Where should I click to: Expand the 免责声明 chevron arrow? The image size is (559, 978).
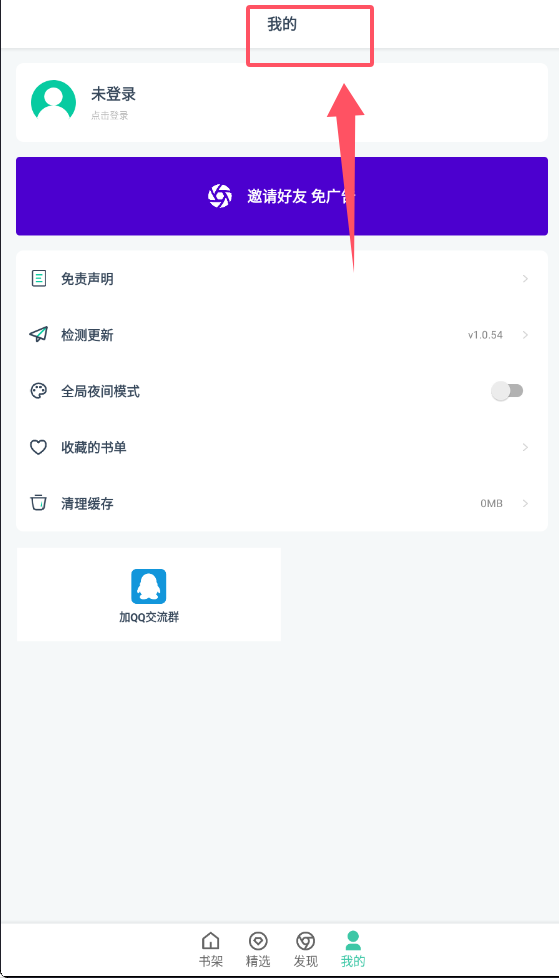526,279
